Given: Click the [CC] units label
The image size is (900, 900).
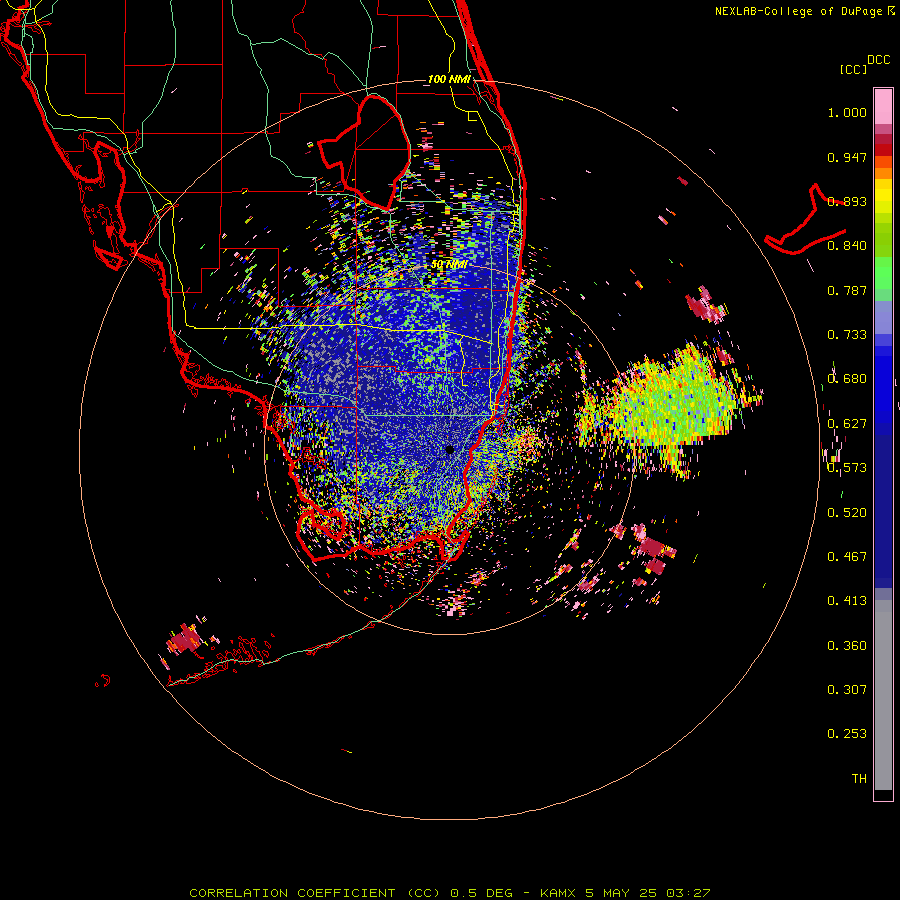Looking at the screenshot, I should 854,69.
